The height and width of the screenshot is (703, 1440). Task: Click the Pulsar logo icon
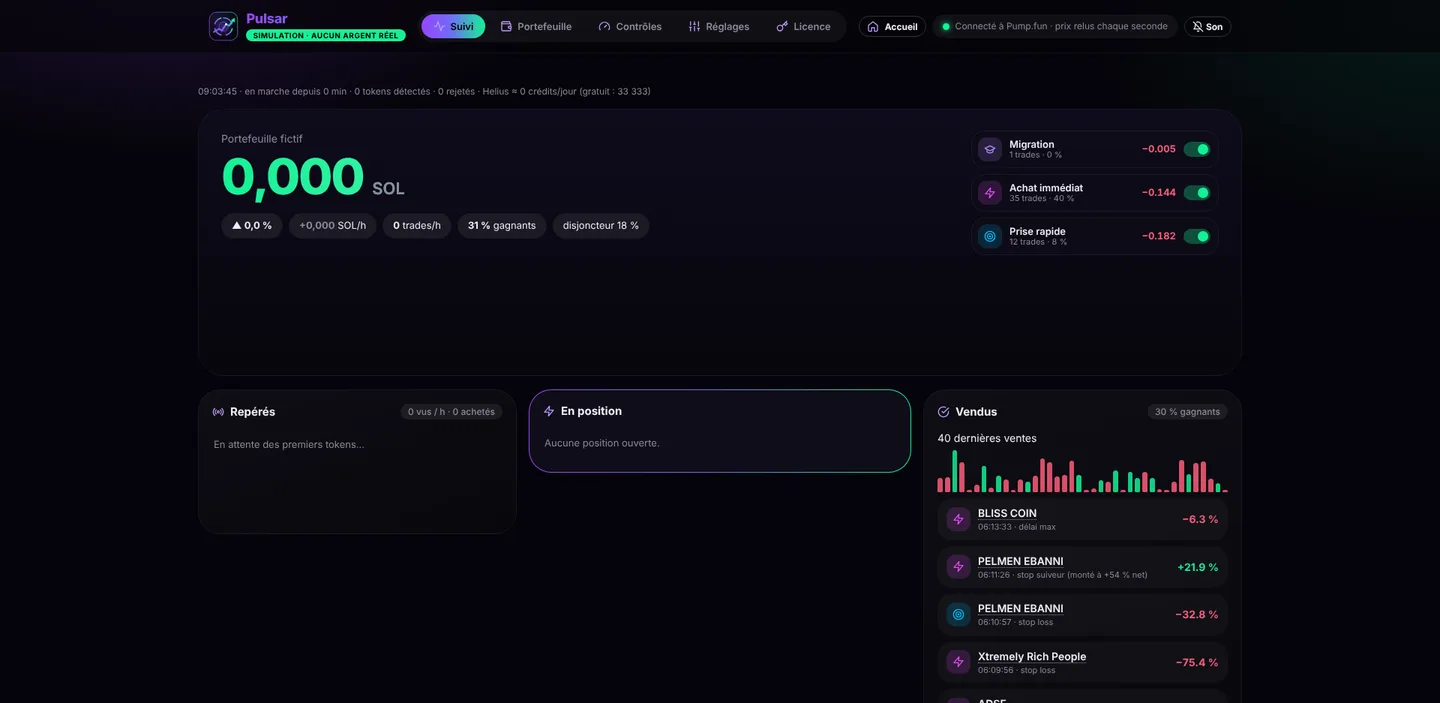(x=223, y=26)
